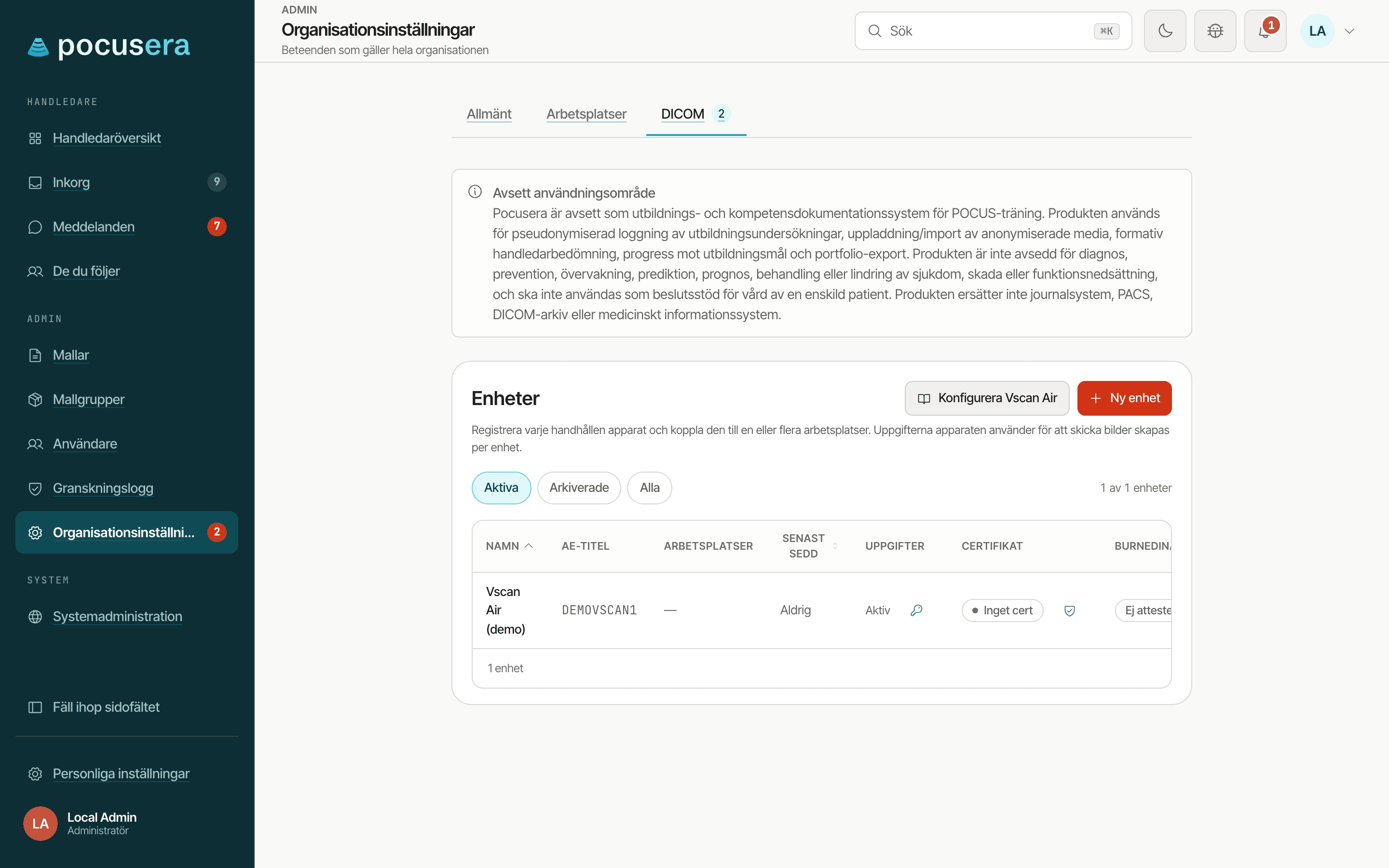Sort by the NAMN column header

[509, 546]
